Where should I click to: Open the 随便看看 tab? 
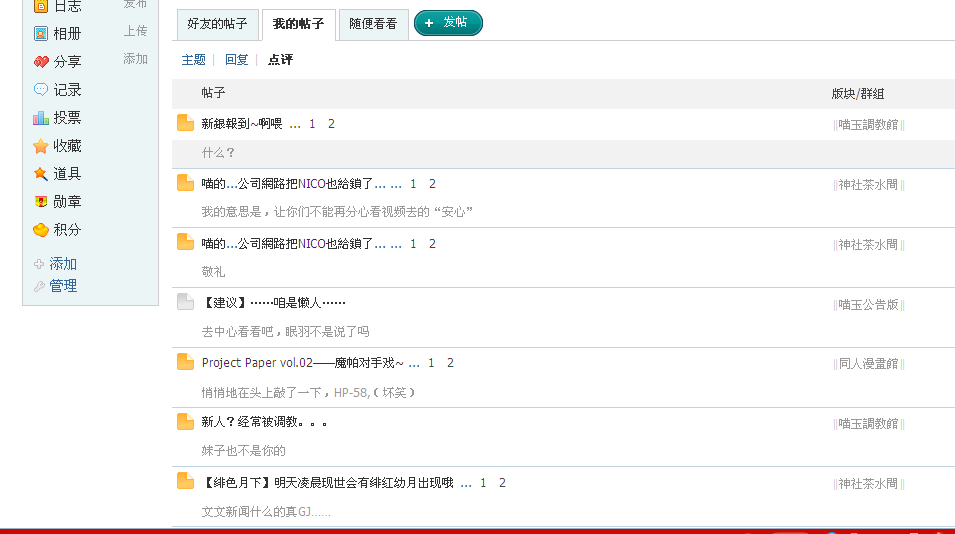coord(373,24)
